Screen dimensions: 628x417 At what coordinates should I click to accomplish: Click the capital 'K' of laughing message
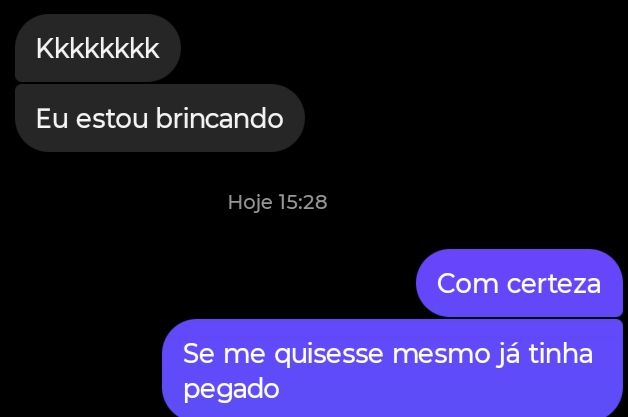pyautogui.click(x=47, y=48)
